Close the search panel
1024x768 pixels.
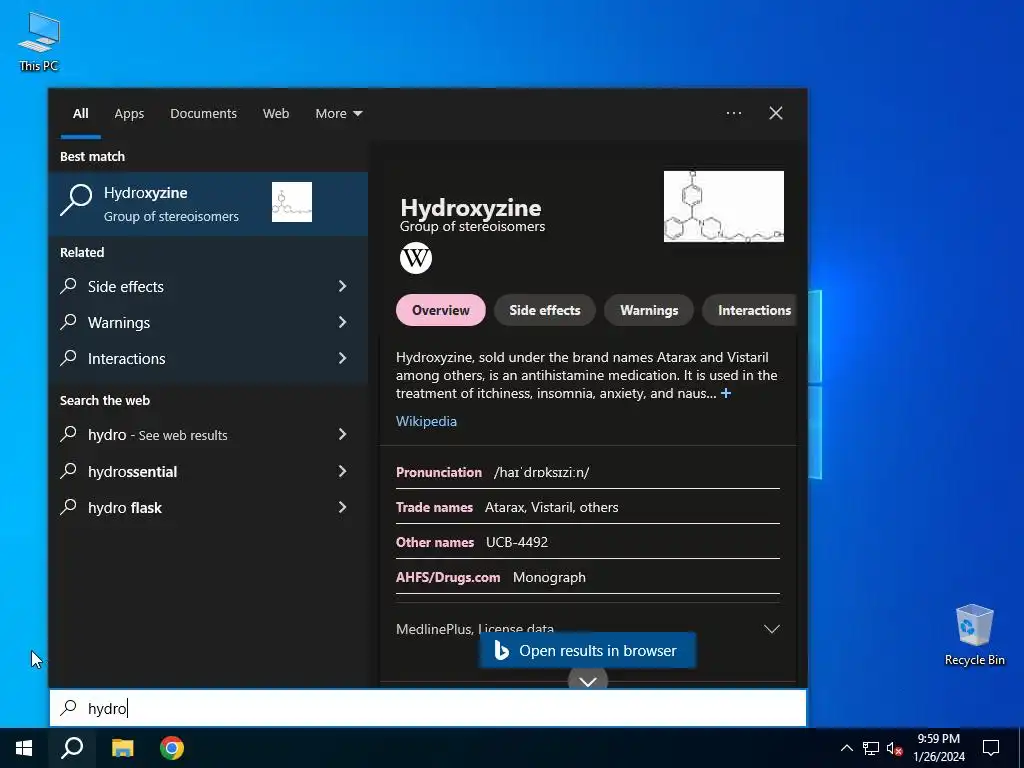click(776, 113)
